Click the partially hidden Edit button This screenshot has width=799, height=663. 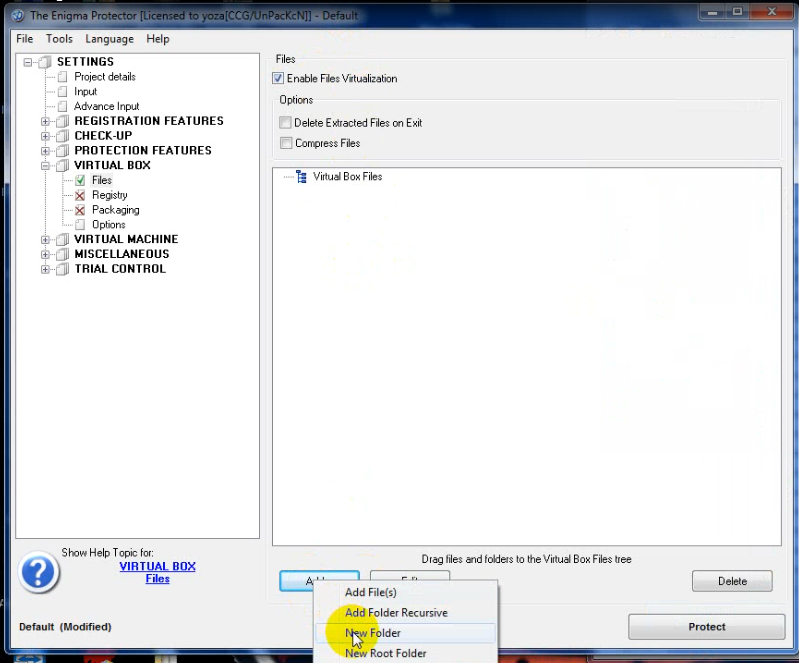click(x=410, y=576)
